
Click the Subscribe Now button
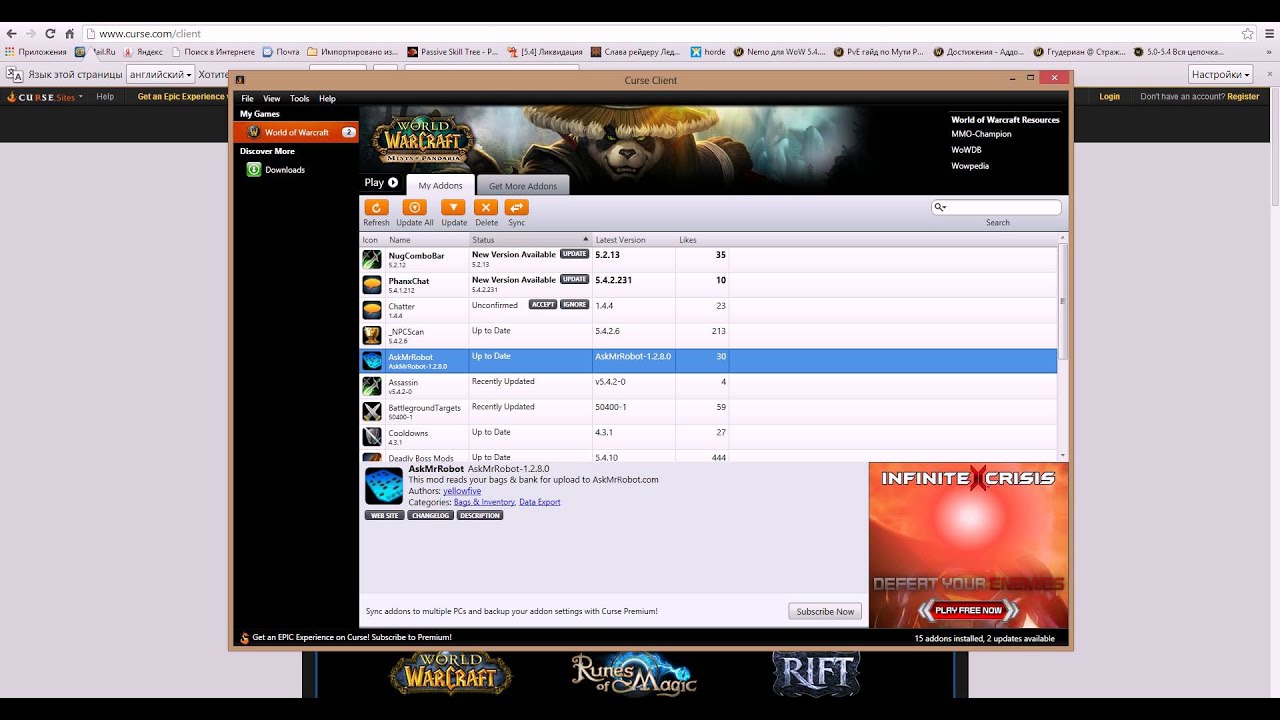coord(825,611)
